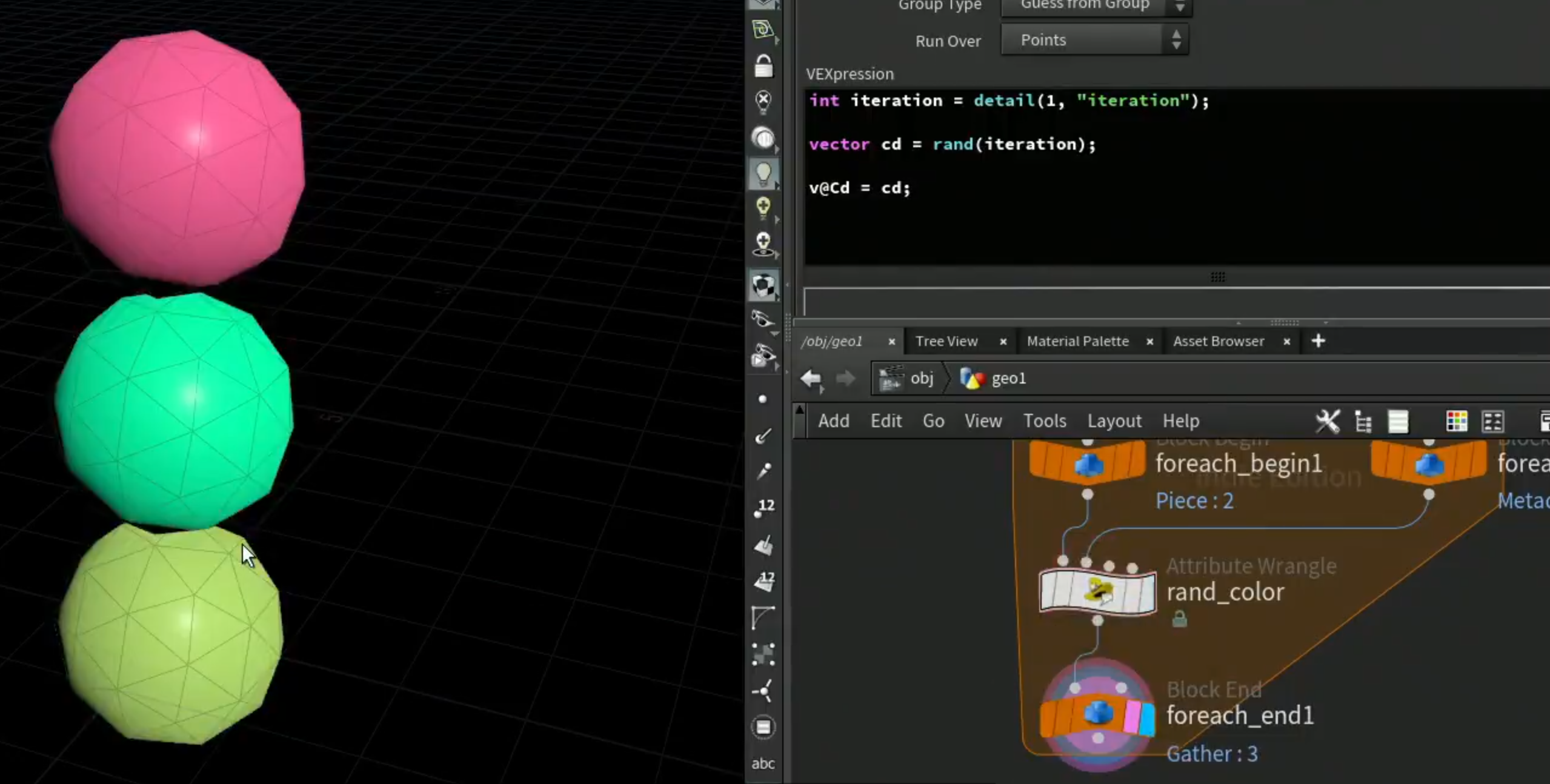This screenshot has height=784, width=1550.
Task: Go back with the left arrow
Action: (811, 379)
